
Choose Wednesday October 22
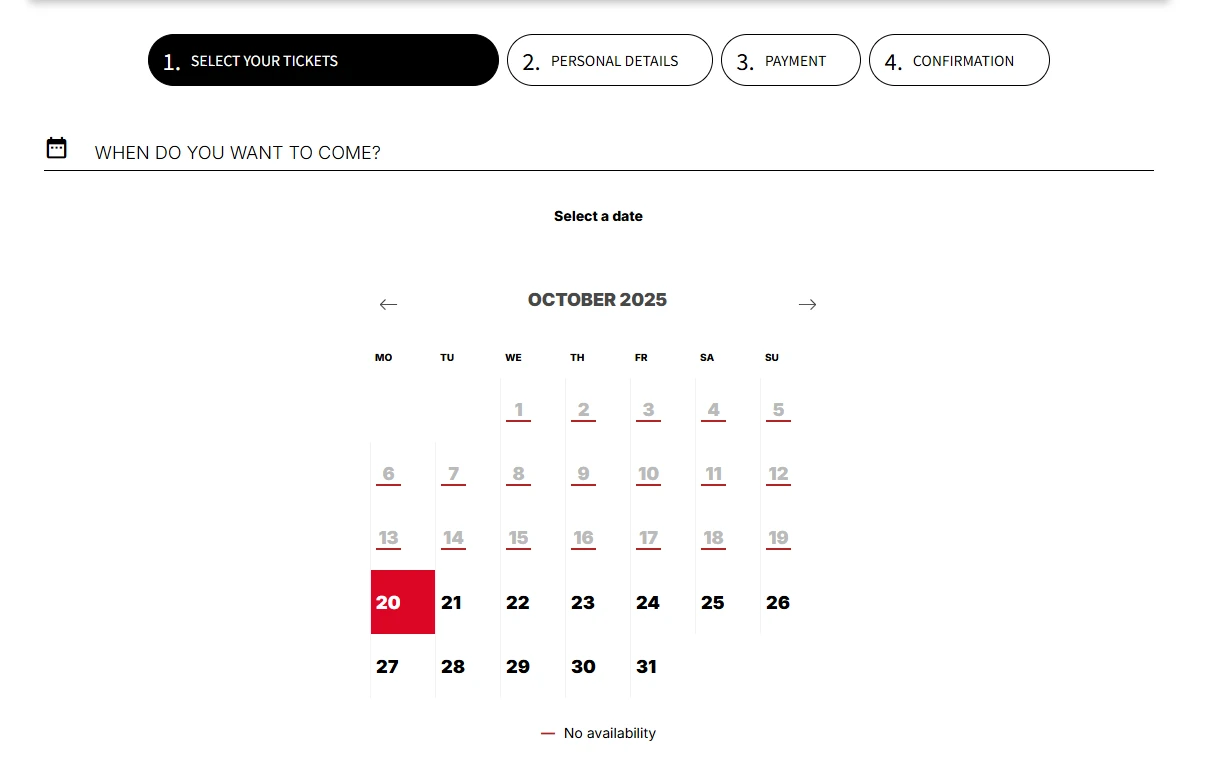[x=518, y=602]
